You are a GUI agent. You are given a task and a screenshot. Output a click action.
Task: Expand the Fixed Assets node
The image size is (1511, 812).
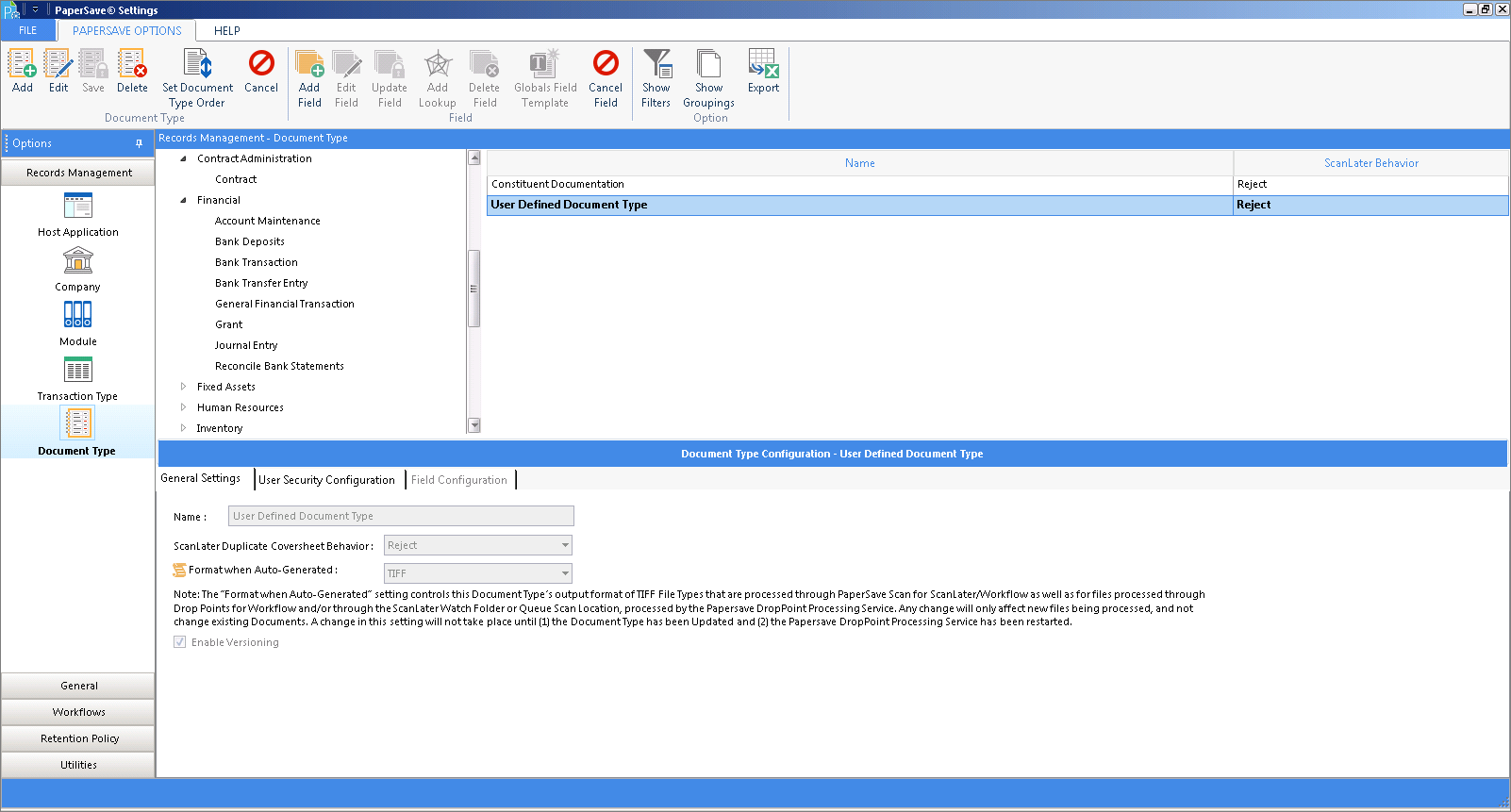(183, 387)
